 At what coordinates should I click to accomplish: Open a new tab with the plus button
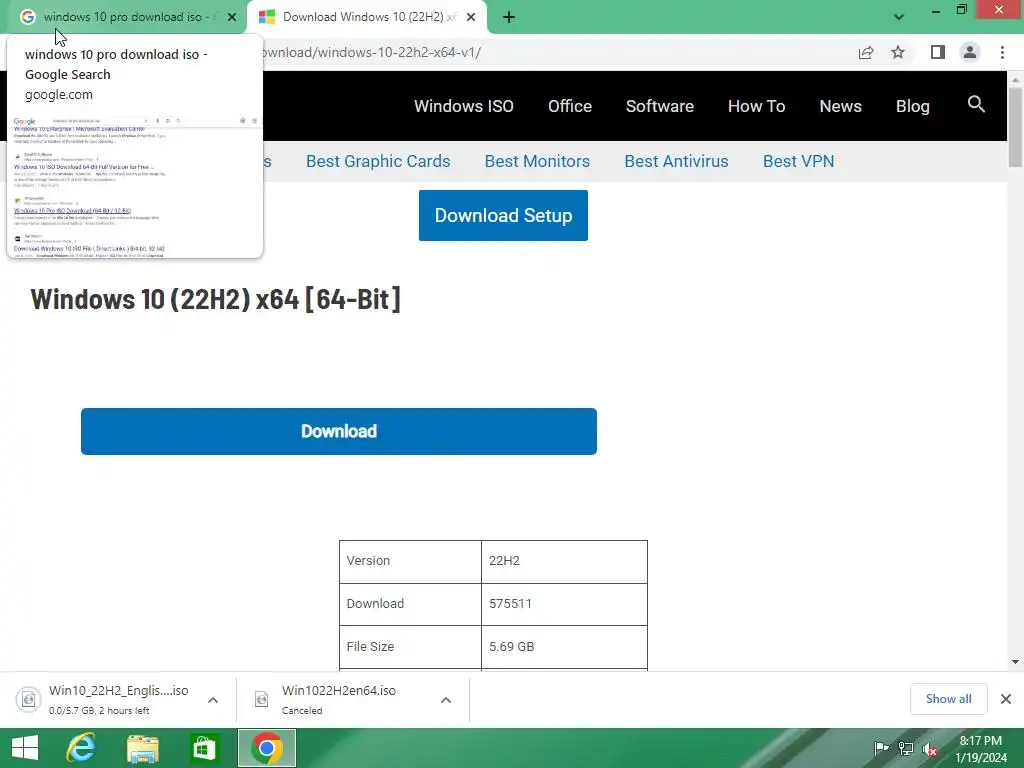[509, 18]
